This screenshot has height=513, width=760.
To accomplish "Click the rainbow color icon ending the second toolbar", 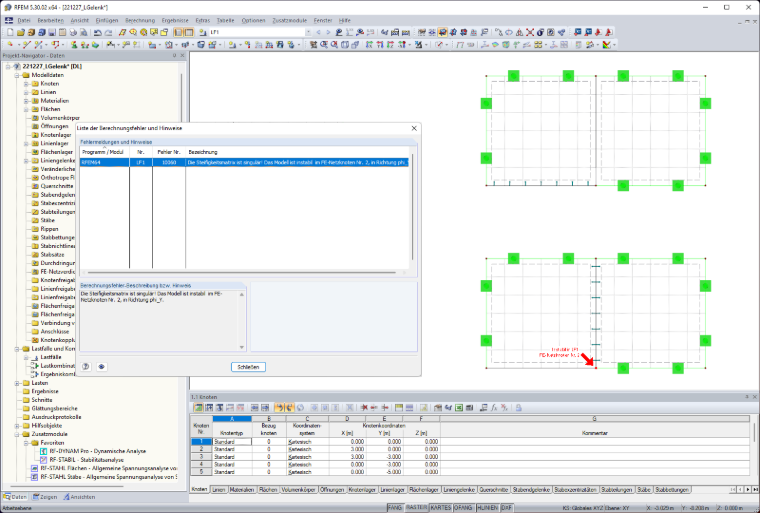I will [606, 45].
